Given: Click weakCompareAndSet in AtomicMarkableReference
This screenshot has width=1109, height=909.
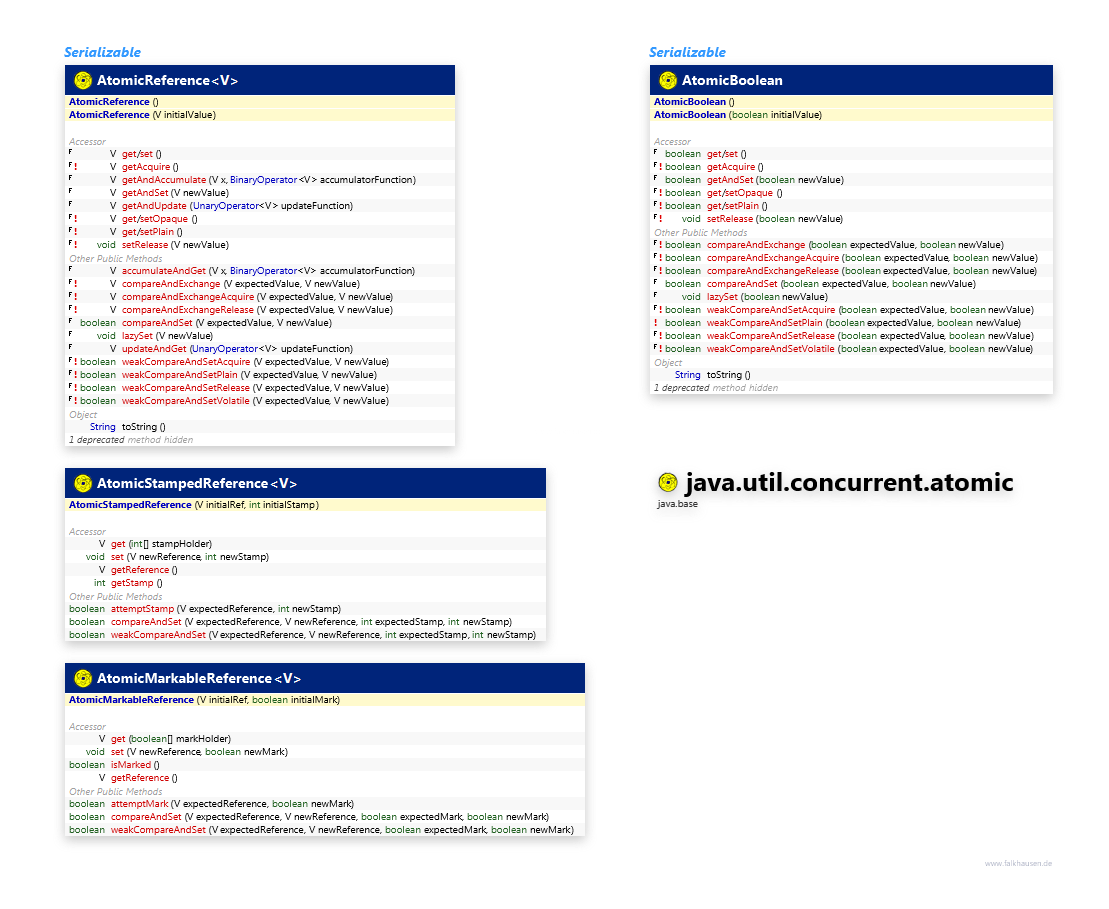Looking at the screenshot, I should pyautogui.click(x=158, y=830).
